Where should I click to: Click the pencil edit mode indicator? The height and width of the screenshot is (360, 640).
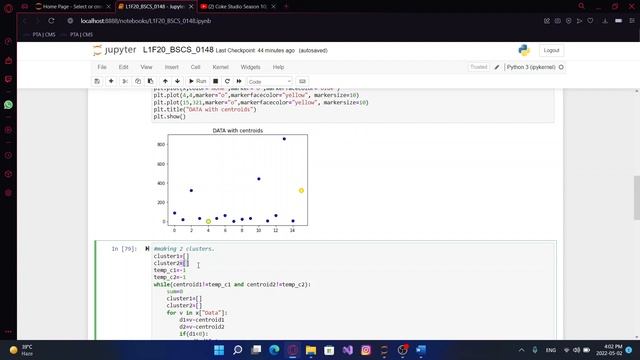(x=497, y=67)
